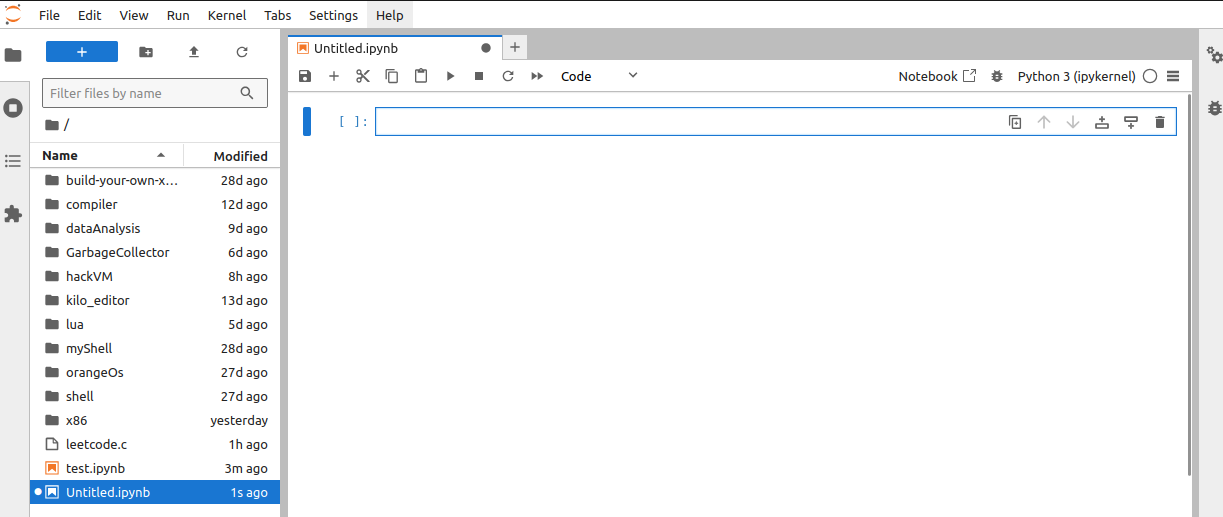Viewport: 1223px width, 517px height.
Task: Select the build-your-own-x folder
Action: [x=155, y=181]
